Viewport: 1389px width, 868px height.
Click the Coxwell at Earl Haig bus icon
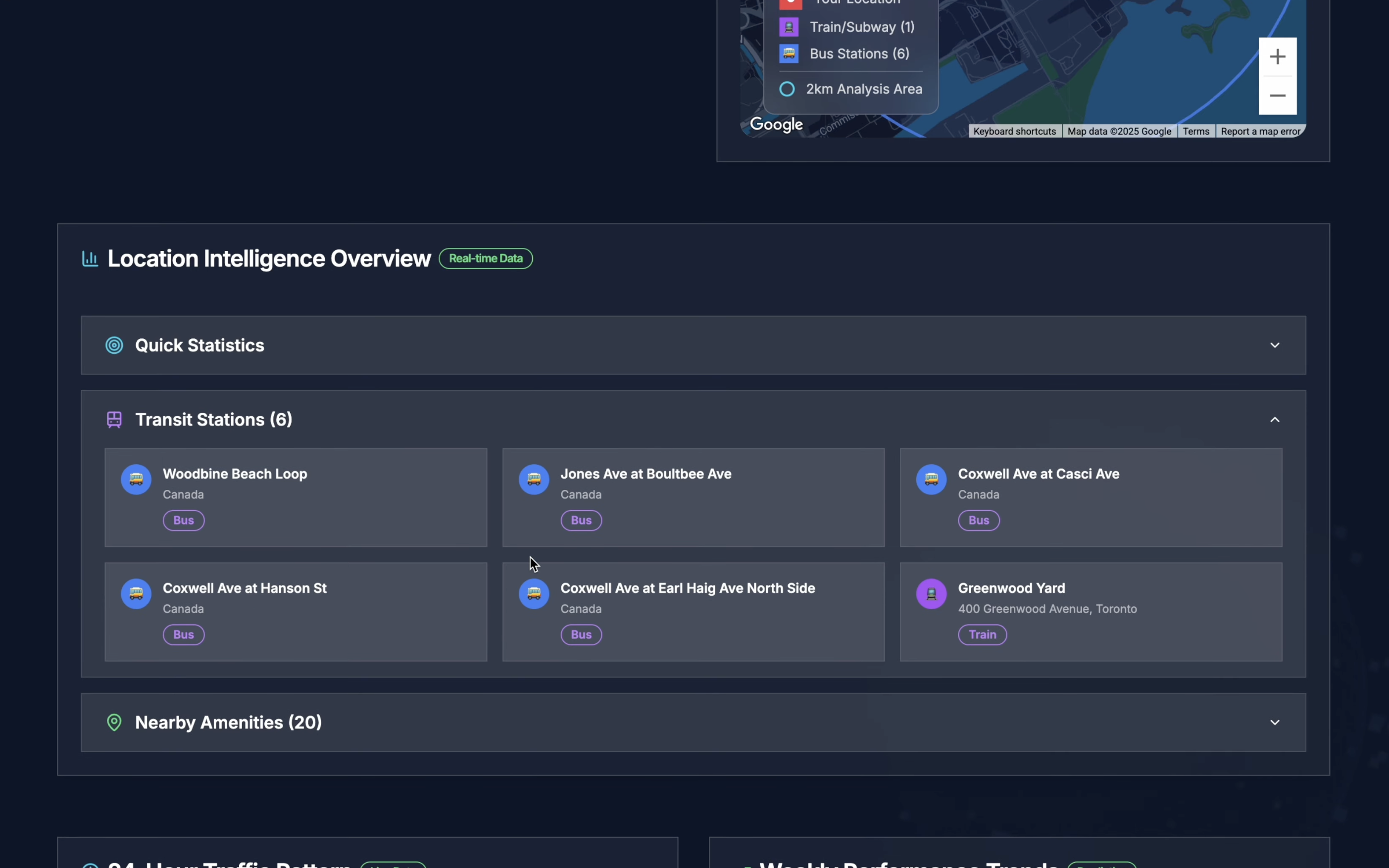click(534, 593)
